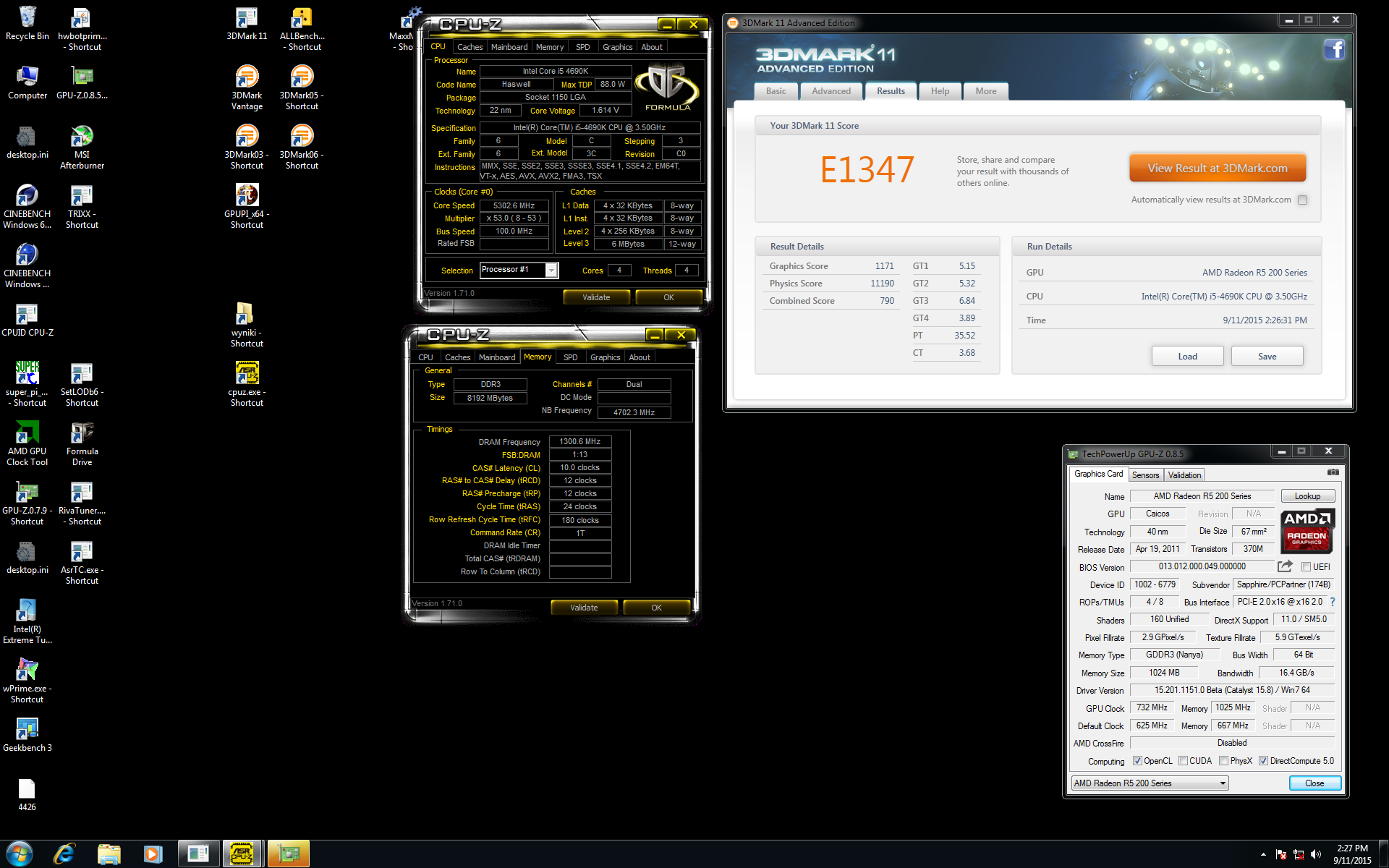Open MSI Afterburner desktop icon

(x=82, y=148)
